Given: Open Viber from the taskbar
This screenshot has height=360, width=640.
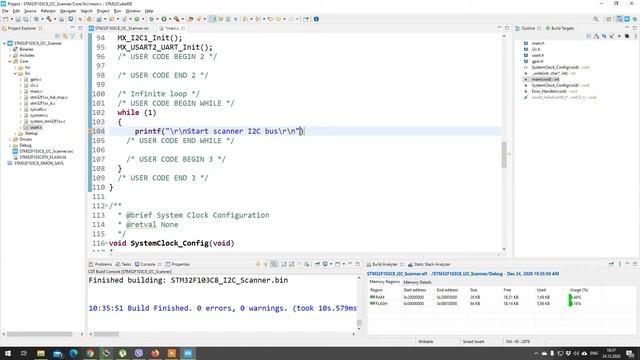Looking at the screenshot, I should 139,353.
